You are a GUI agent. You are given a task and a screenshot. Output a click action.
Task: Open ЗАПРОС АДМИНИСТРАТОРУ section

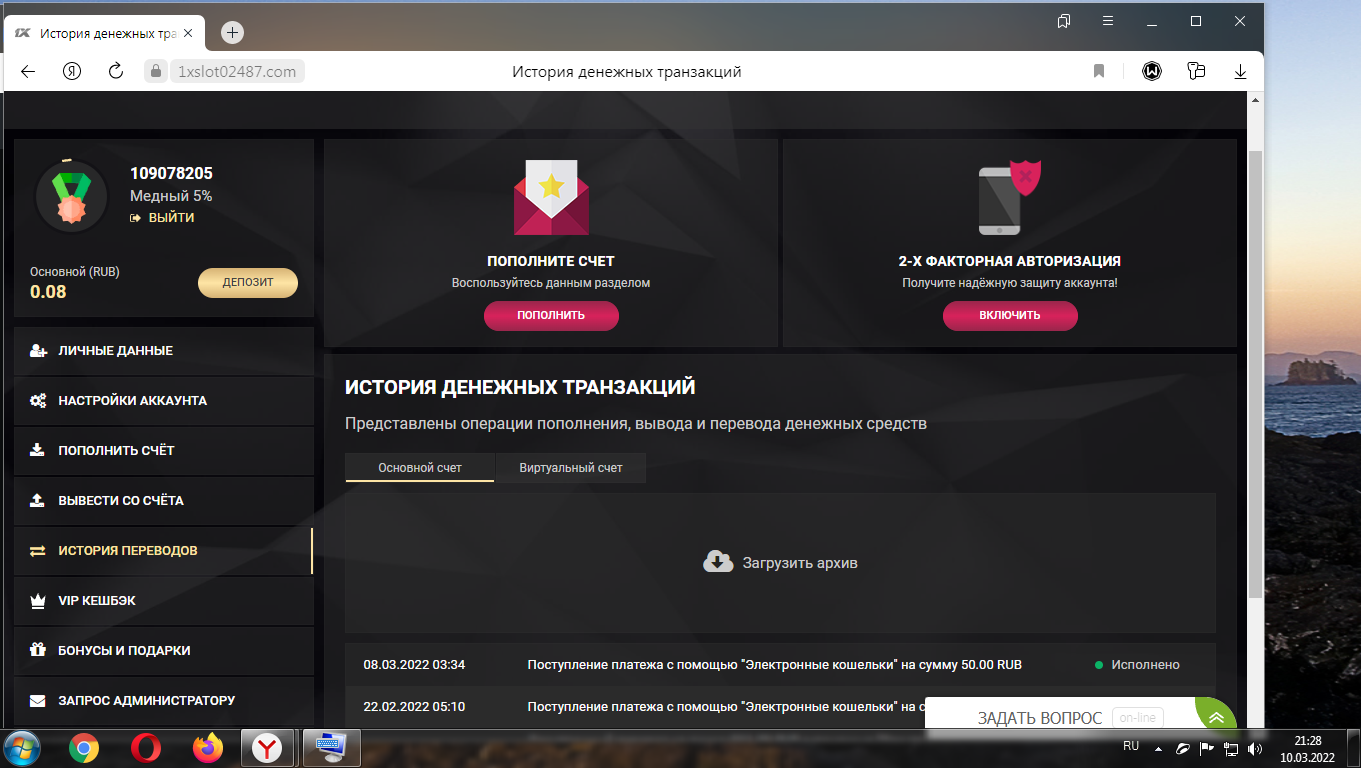(164, 701)
